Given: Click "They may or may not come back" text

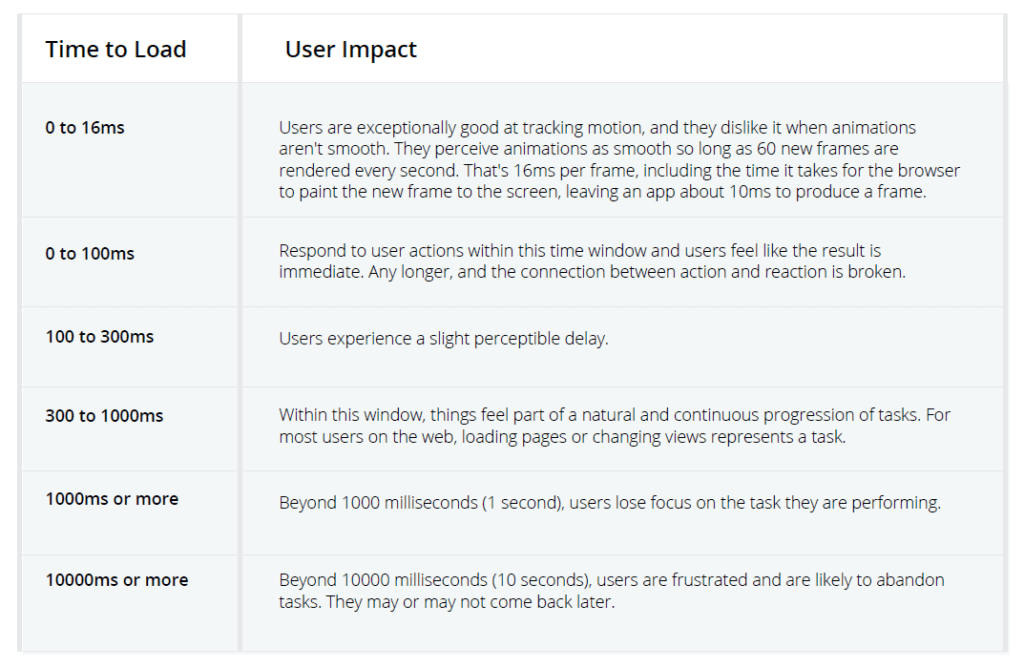Looking at the screenshot, I should coord(470,601).
